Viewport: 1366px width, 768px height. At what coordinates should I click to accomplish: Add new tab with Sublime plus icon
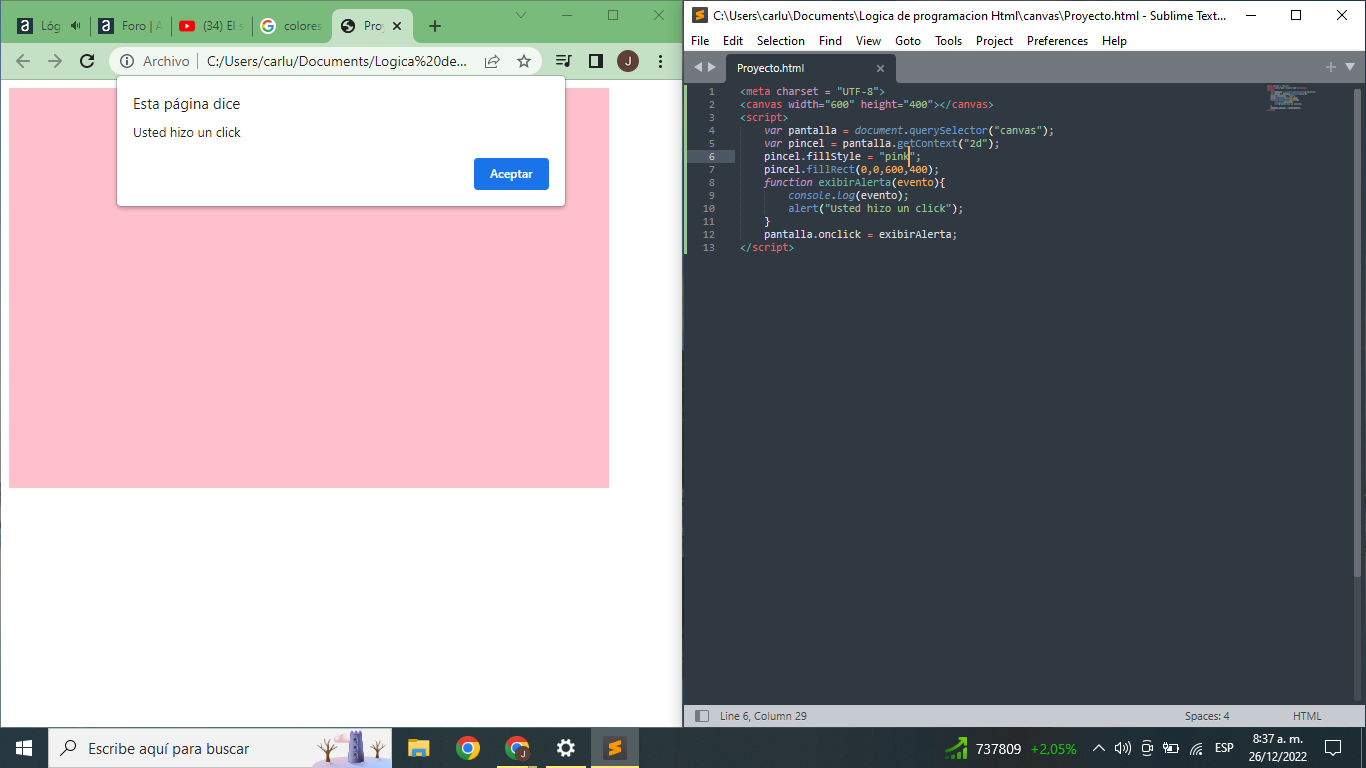(x=1330, y=67)
